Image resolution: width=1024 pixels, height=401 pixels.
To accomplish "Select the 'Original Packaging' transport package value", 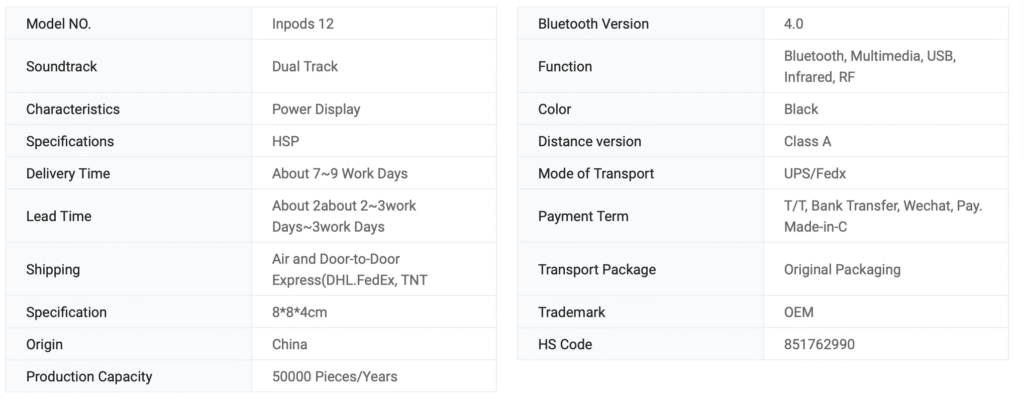I will pyautogui.click(x=842, y=269).
